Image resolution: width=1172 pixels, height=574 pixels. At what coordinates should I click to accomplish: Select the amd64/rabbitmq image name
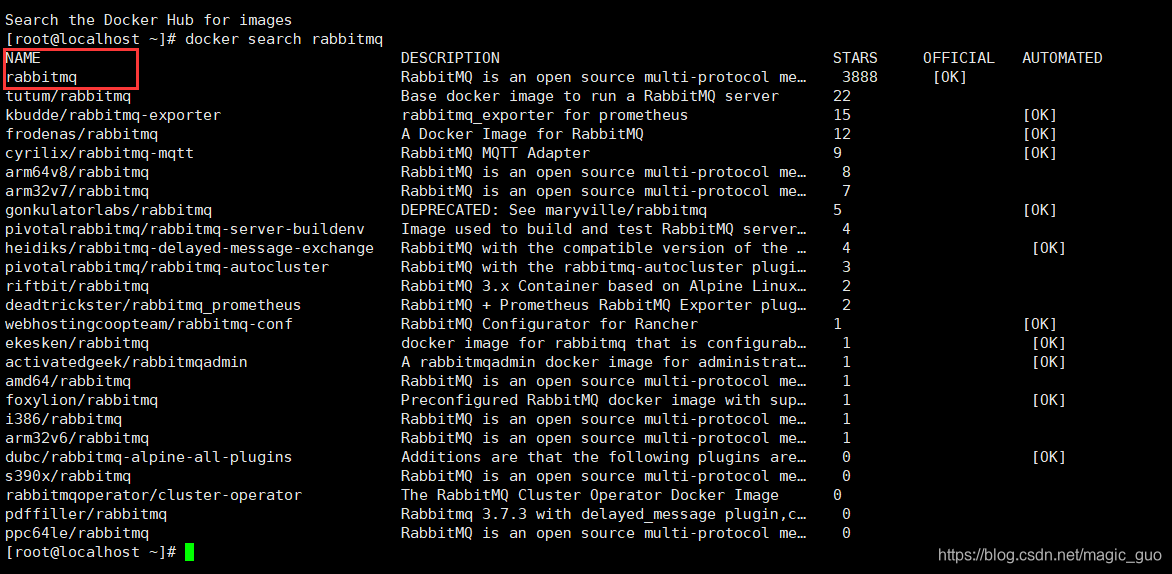point(68,381)
